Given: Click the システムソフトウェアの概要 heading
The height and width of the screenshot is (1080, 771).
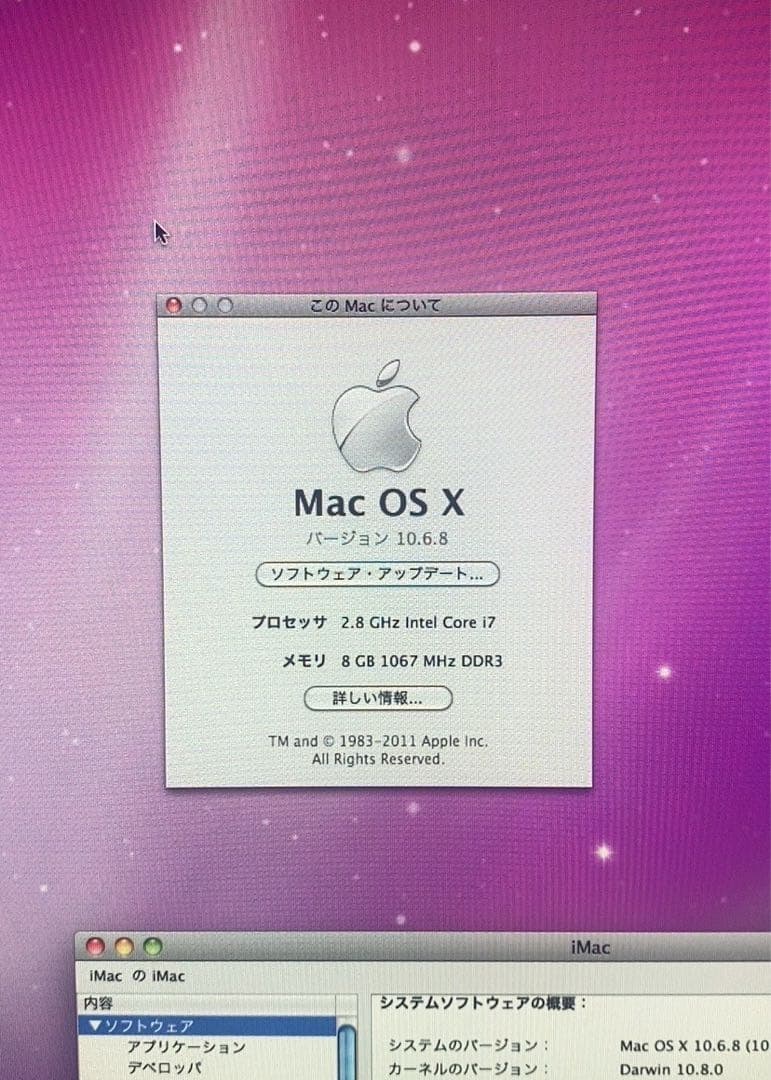Looking at the screenshot, I should coord(482,1003).
